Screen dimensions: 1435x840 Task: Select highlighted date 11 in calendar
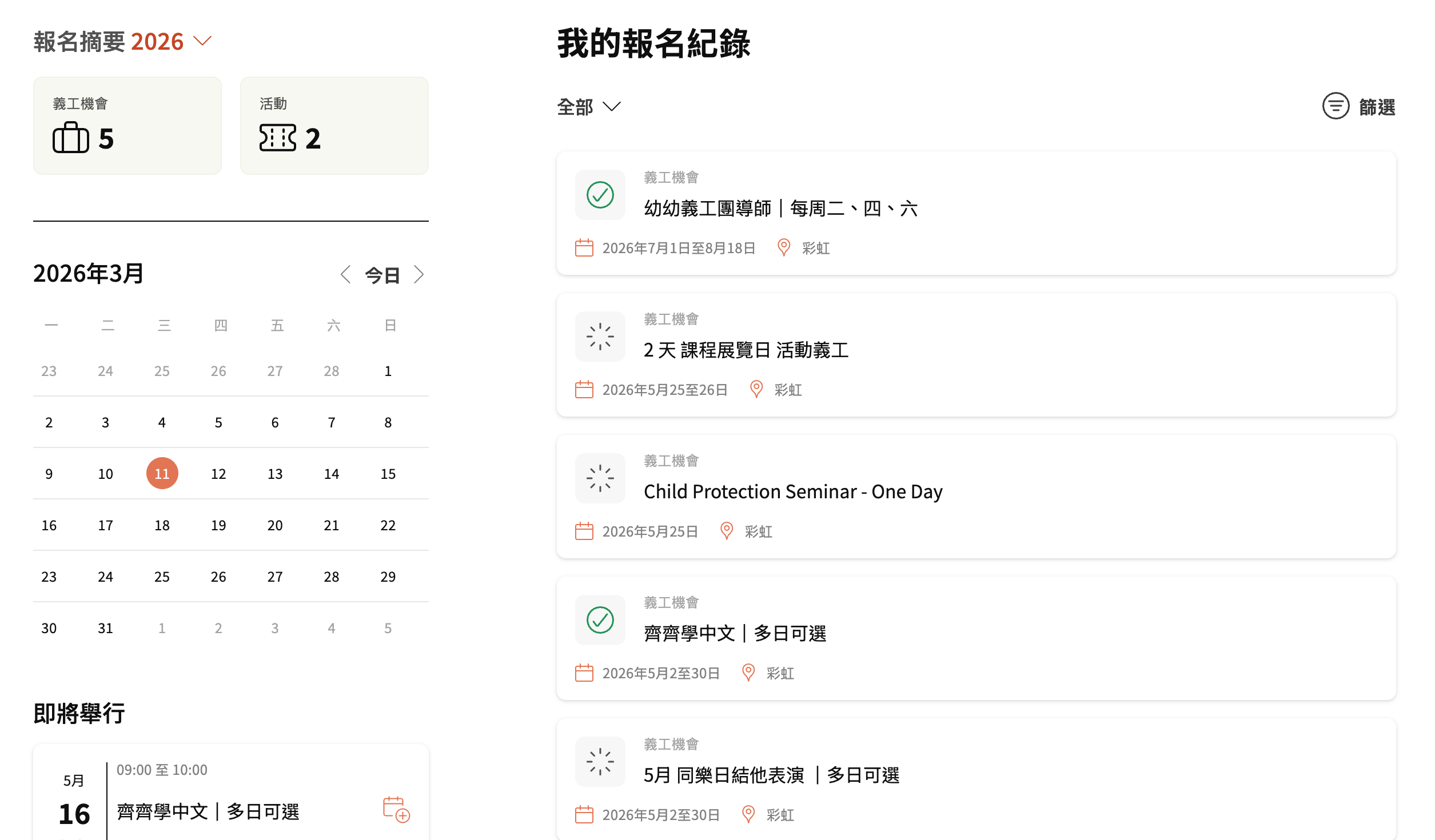click(162, 474)
